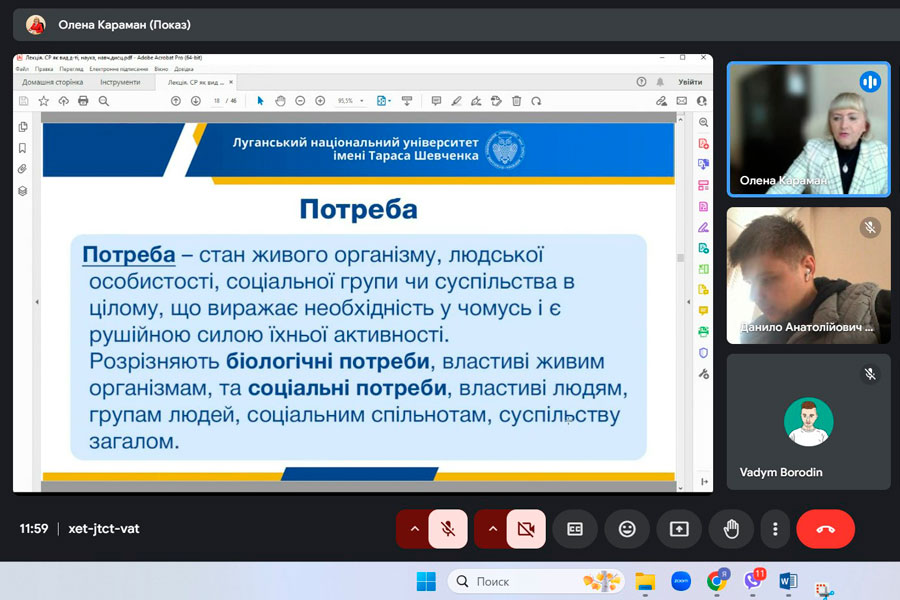Add a comment note icon
The width and height of the screenshot is (900, 600).
coord(436,101)
